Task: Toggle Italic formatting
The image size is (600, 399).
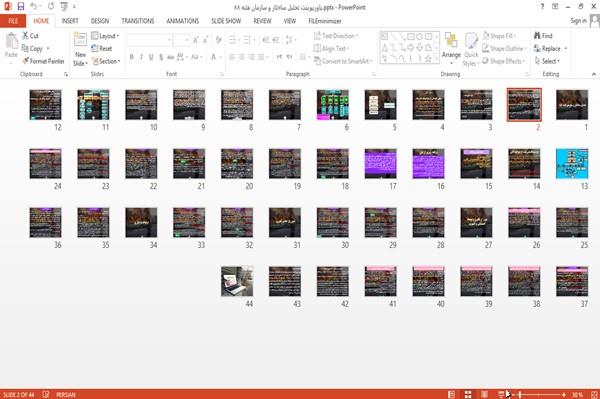Action: [141, 57]
